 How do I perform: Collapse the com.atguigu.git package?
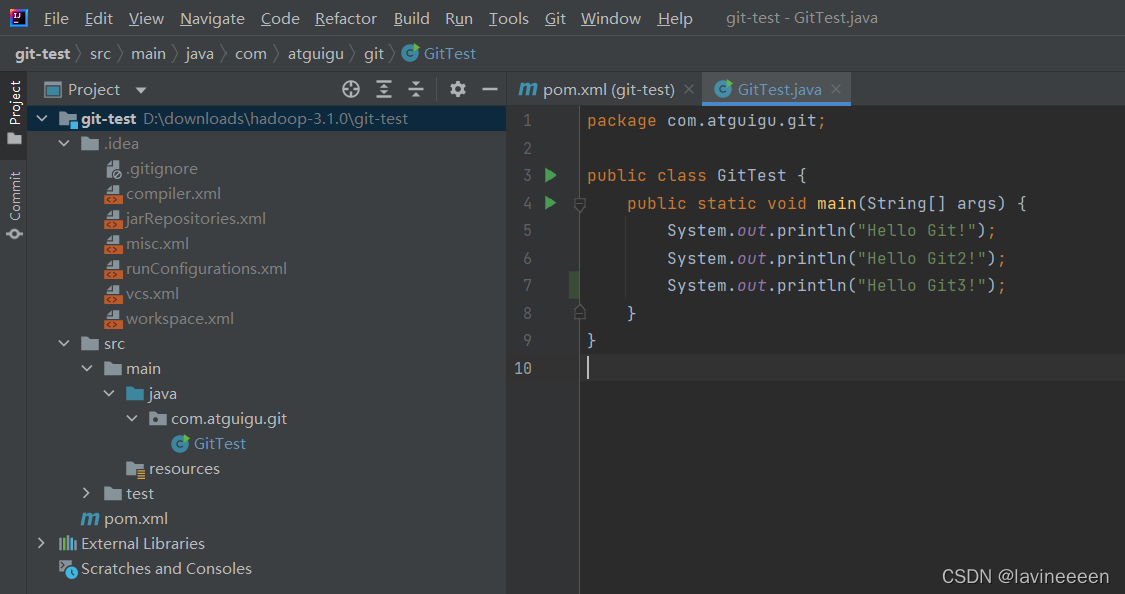pos(132,418)
